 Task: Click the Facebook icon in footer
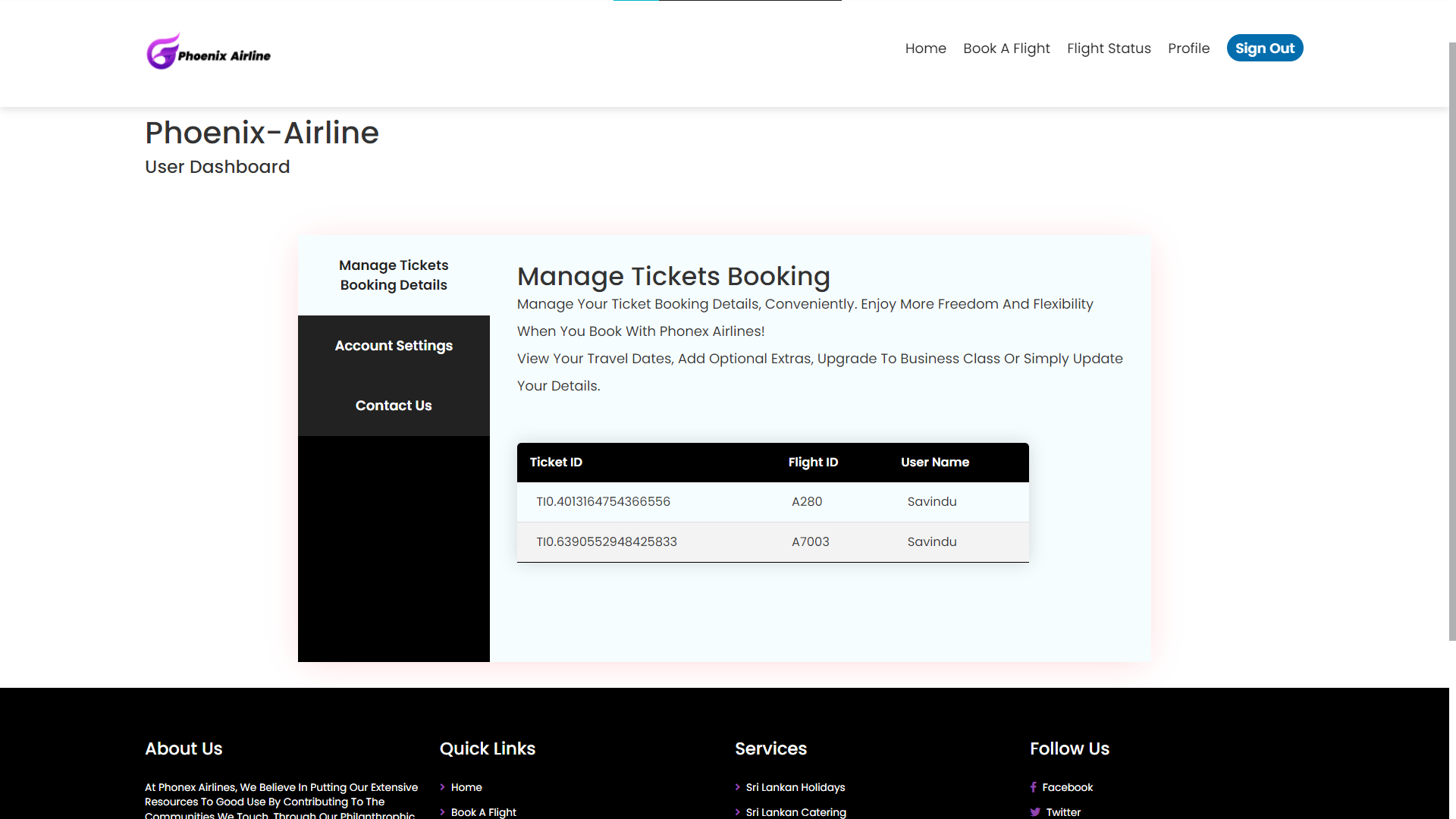[1033, 787]
